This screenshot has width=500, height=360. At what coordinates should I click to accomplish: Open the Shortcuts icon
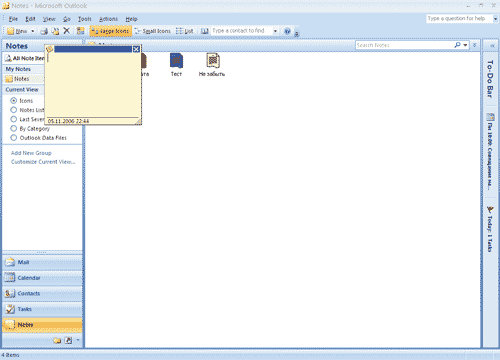(x=68, y=340)
